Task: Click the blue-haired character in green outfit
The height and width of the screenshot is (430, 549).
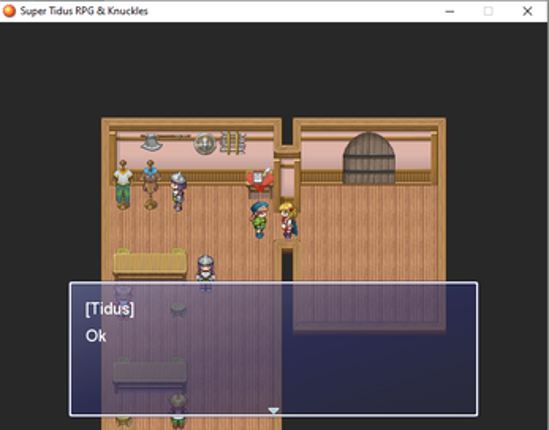Action: click(259, 220)
